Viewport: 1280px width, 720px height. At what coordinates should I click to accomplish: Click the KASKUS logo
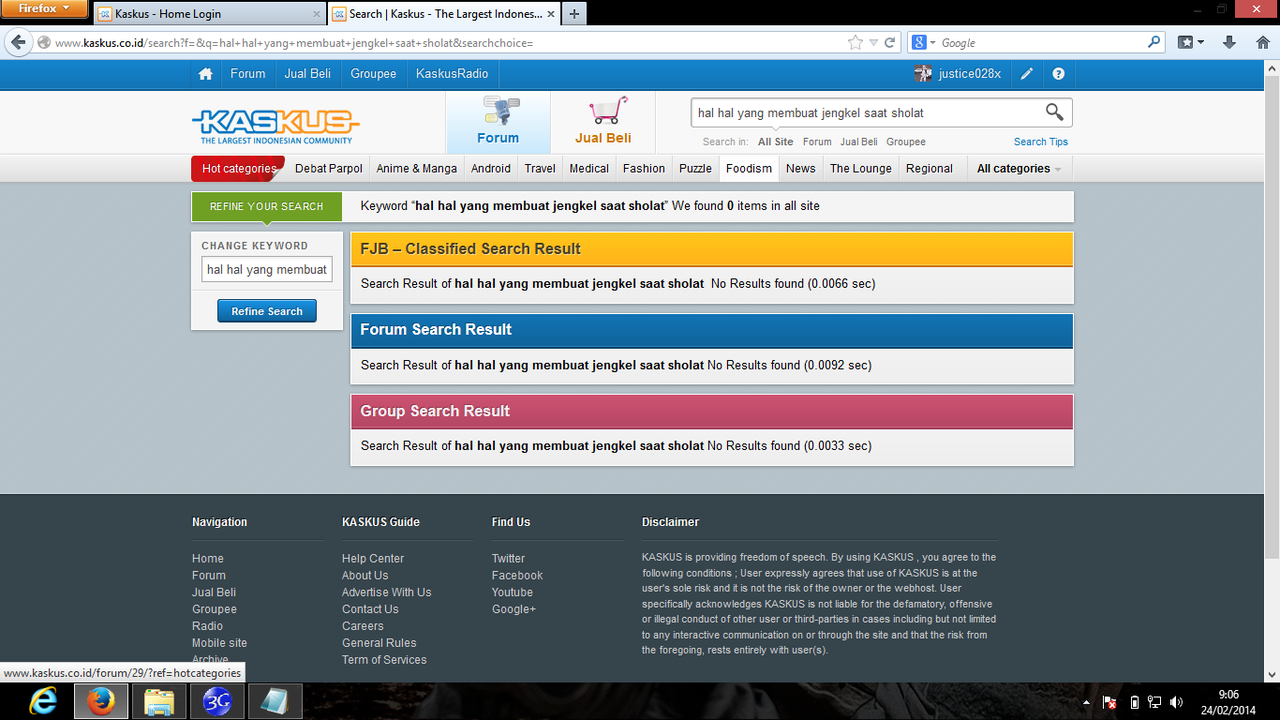pyautogui.click(x=275, y=126)
